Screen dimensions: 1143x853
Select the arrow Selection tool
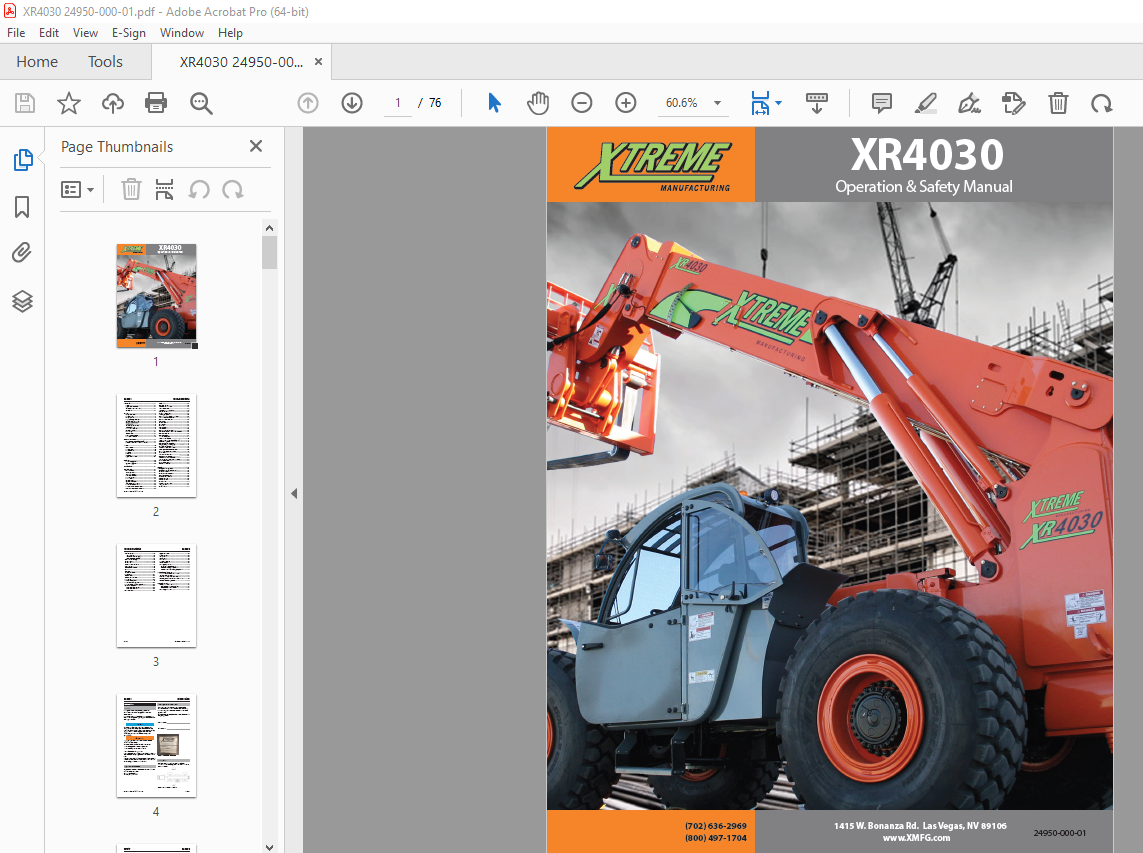(494, 103)
